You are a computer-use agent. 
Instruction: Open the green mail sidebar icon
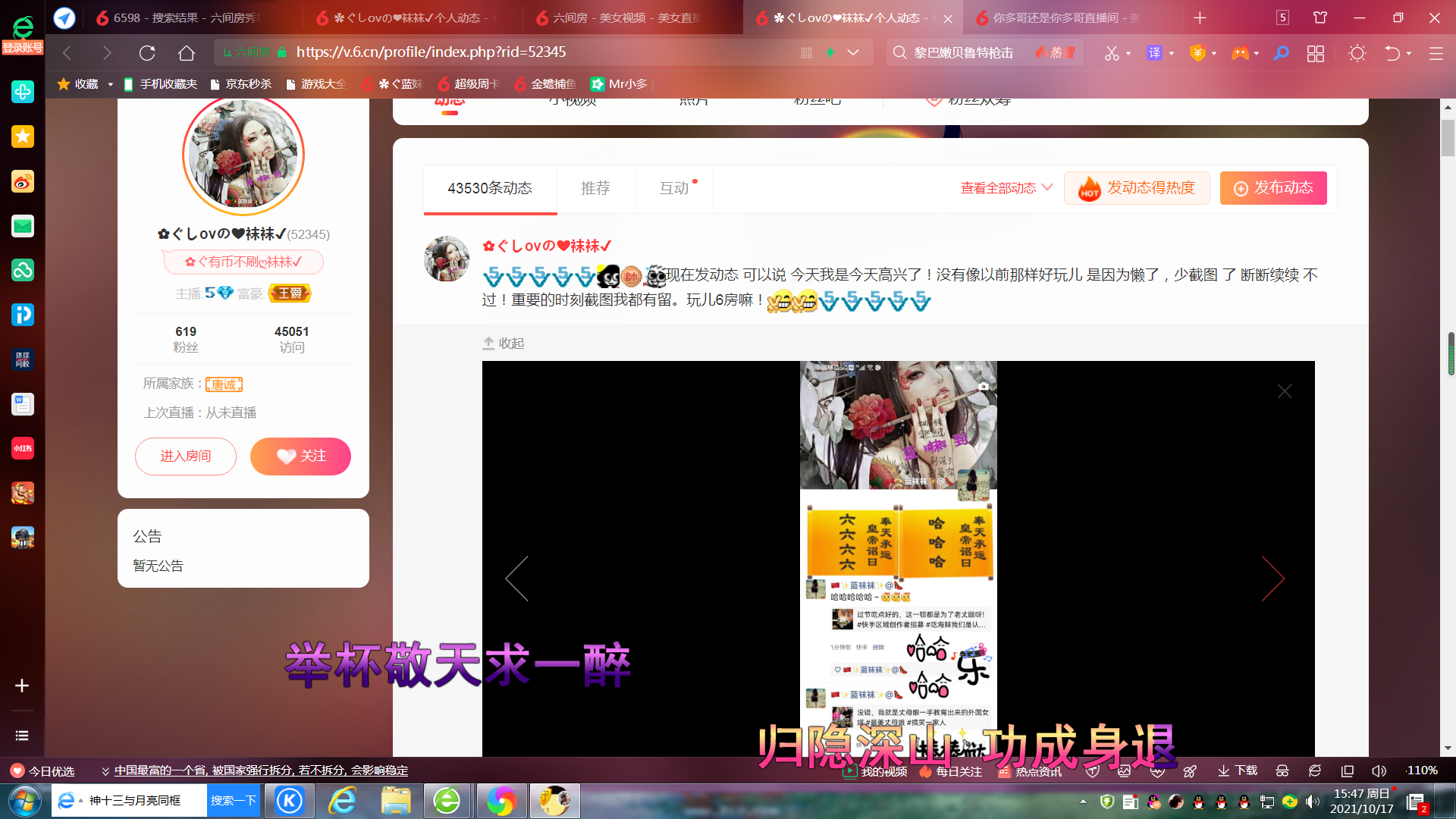23,226
